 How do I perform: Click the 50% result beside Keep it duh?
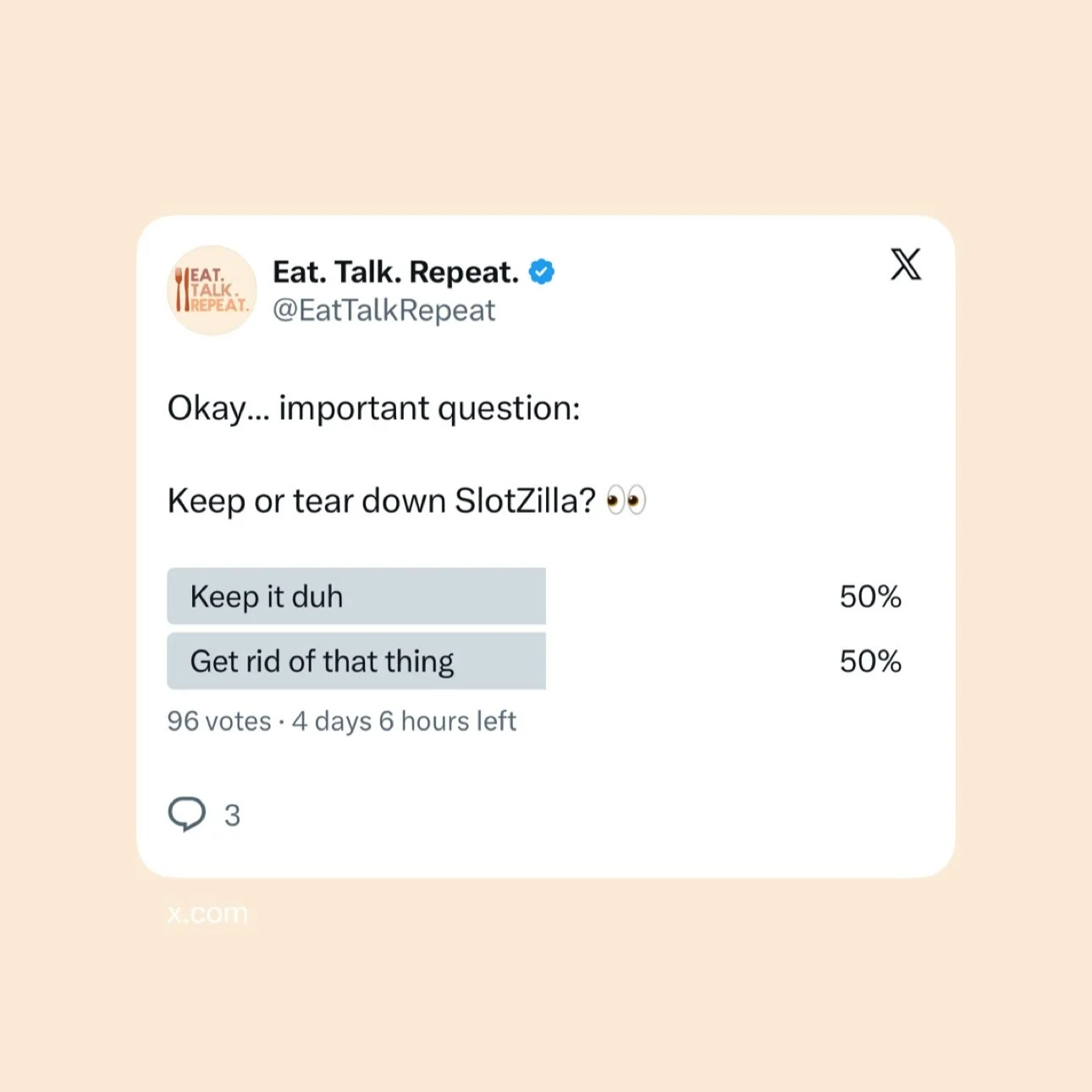click(x=870, y=596)
